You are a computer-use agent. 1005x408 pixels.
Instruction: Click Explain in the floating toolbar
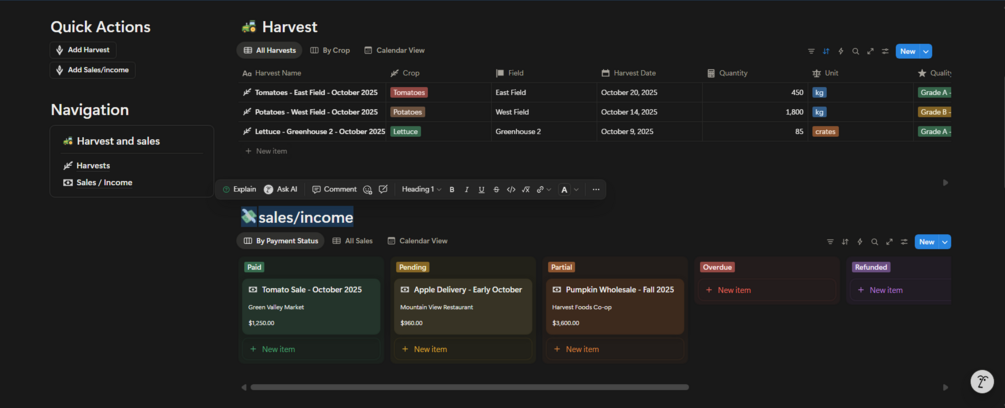[x=239, y=190]
